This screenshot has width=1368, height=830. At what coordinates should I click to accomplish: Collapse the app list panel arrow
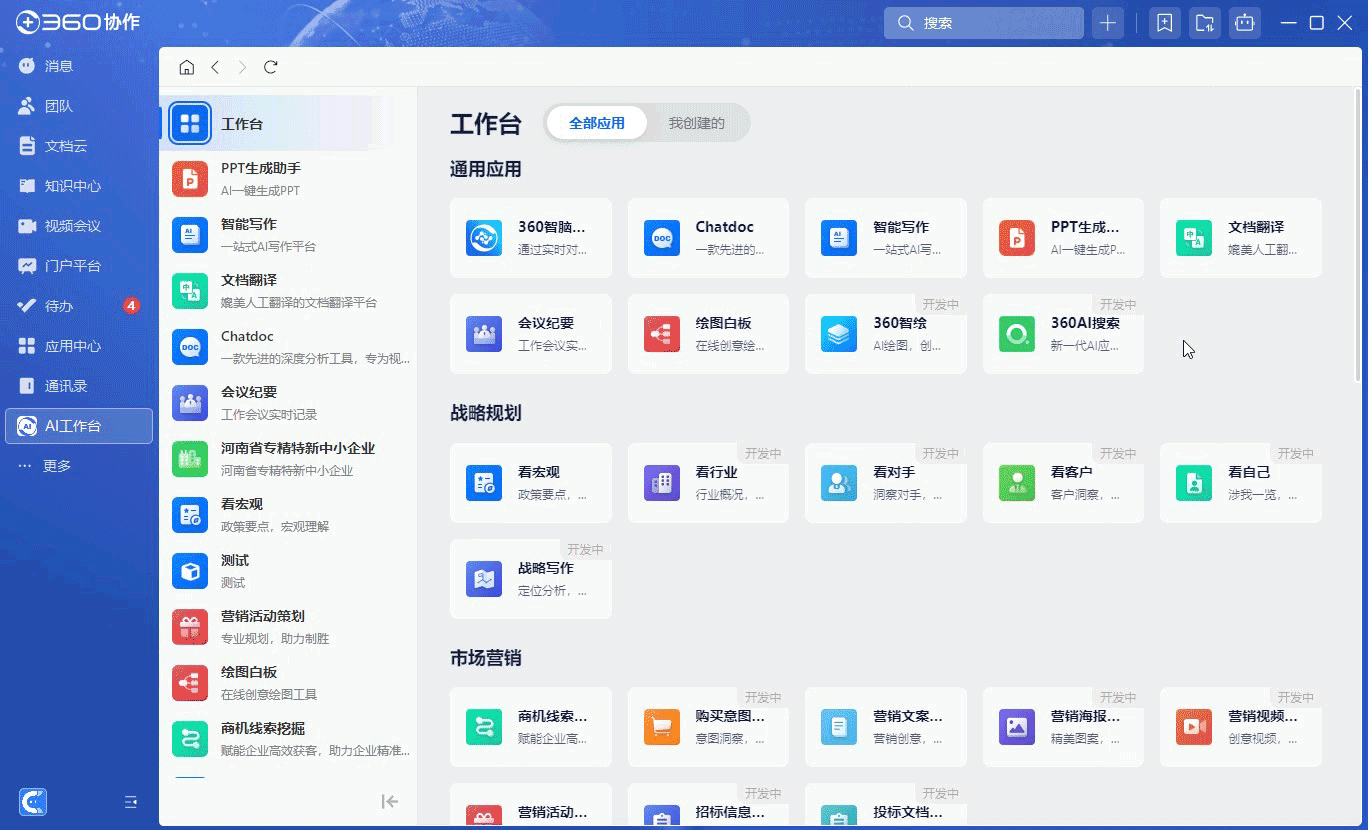390,801
